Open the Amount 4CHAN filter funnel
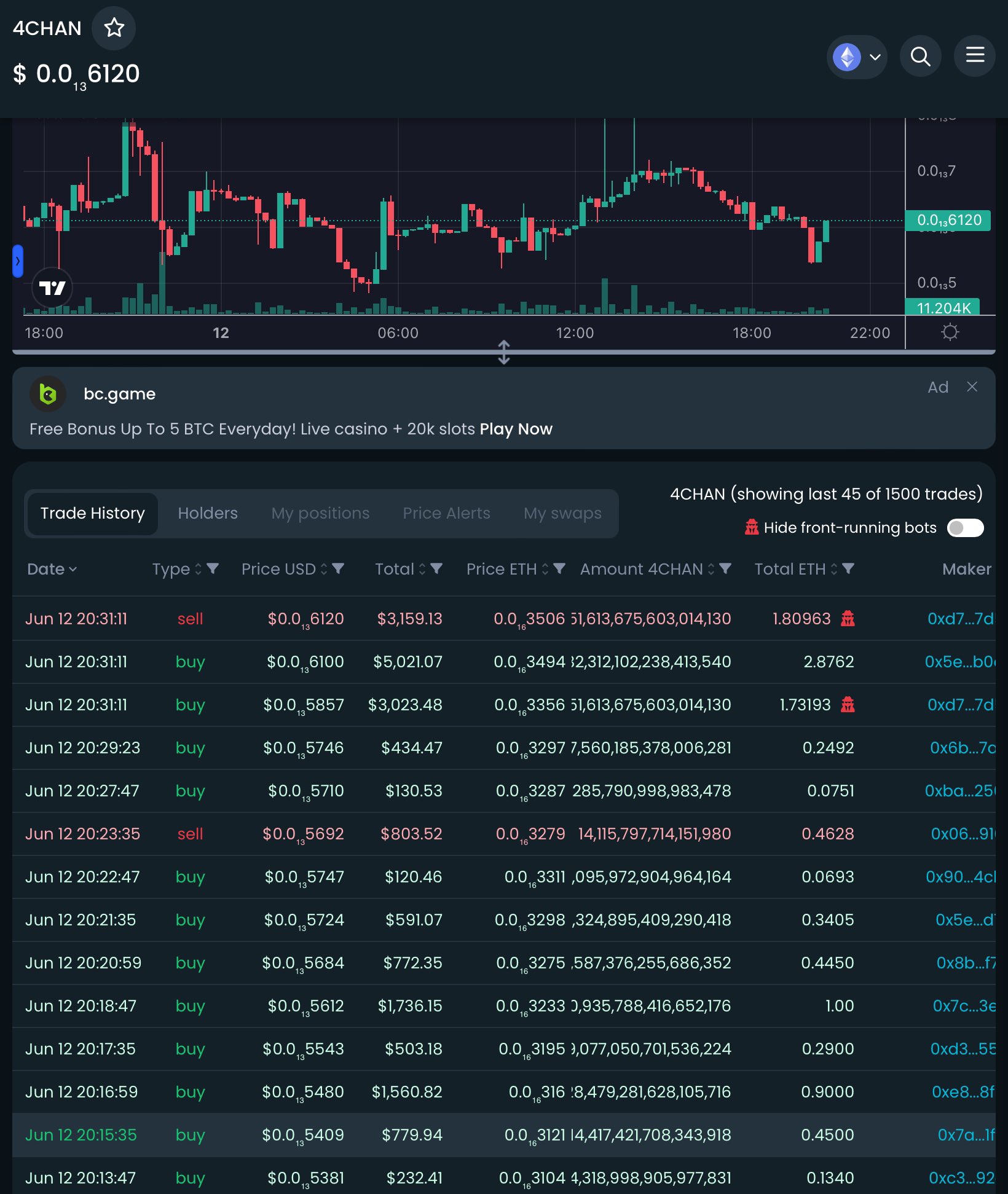Screen dimensions: 1008x1194 click(725, 568)
